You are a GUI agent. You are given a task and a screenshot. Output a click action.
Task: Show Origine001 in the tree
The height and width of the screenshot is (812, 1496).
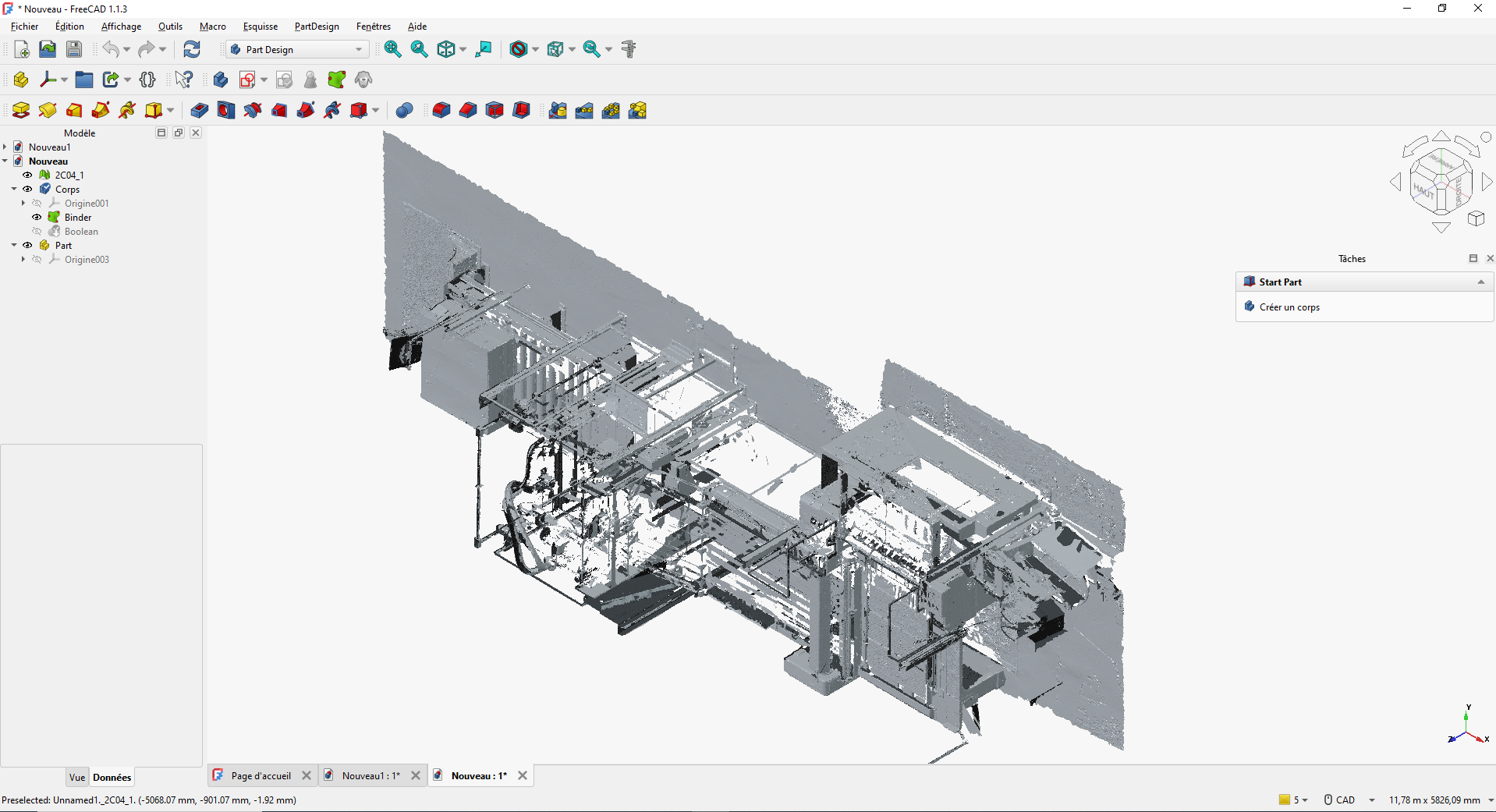(x=37, y=204)
